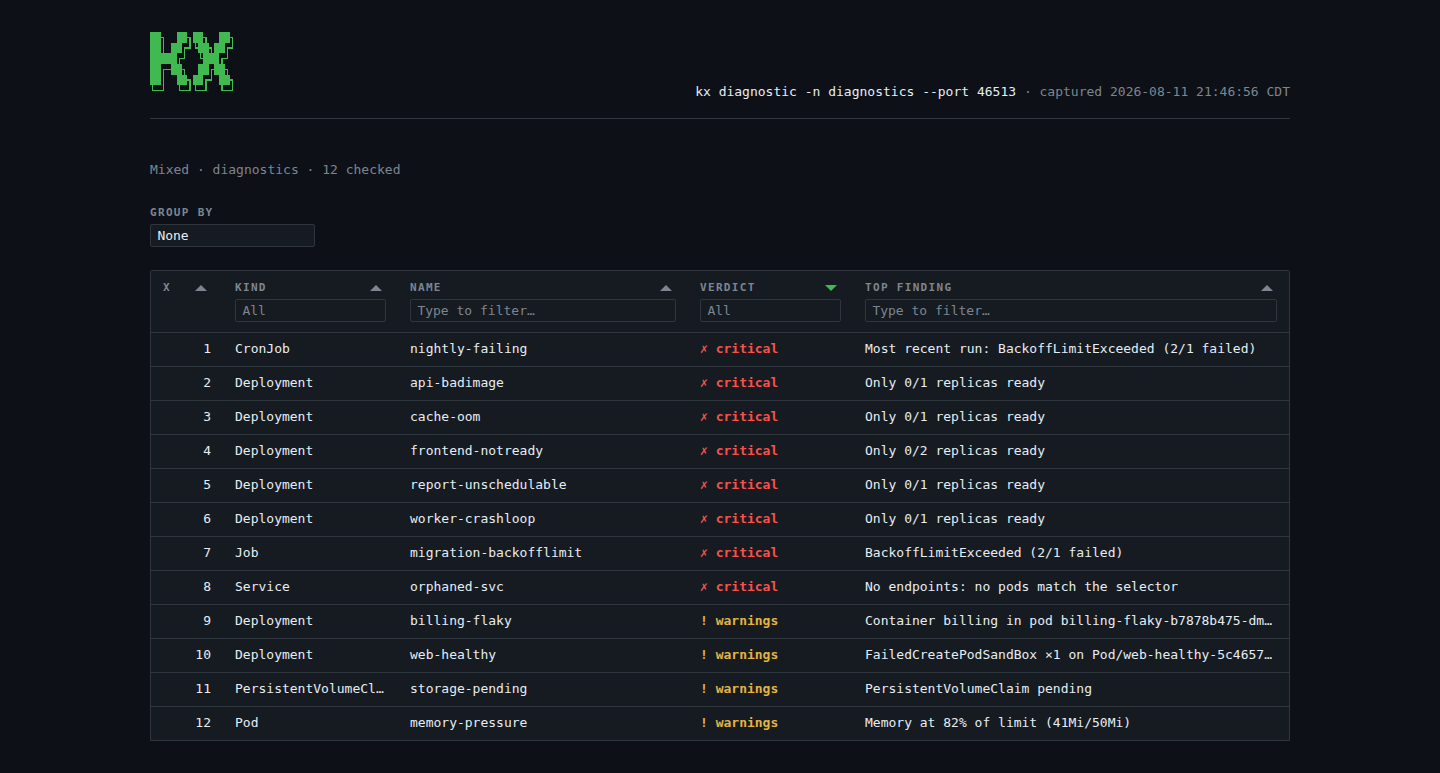Screen dimensions: 1440x773
Task: Open the VERDICT filter dropdown
Action: click(770, 311)
